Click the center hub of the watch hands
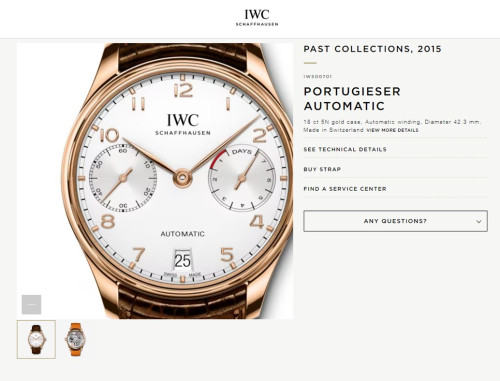The height and width of the screenshot is (381, 500). (x=182, y=177)
